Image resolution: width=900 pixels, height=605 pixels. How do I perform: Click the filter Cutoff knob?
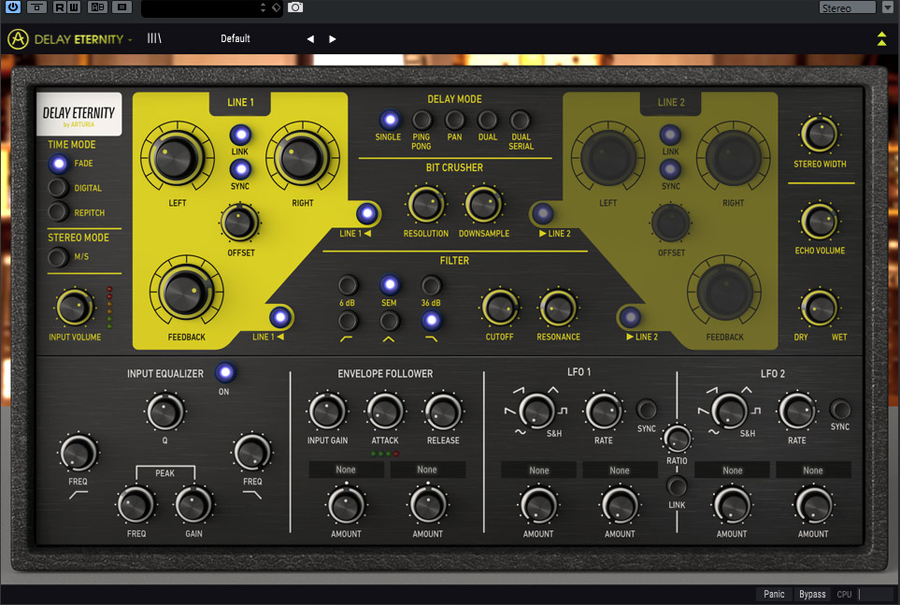click(499, 307)
